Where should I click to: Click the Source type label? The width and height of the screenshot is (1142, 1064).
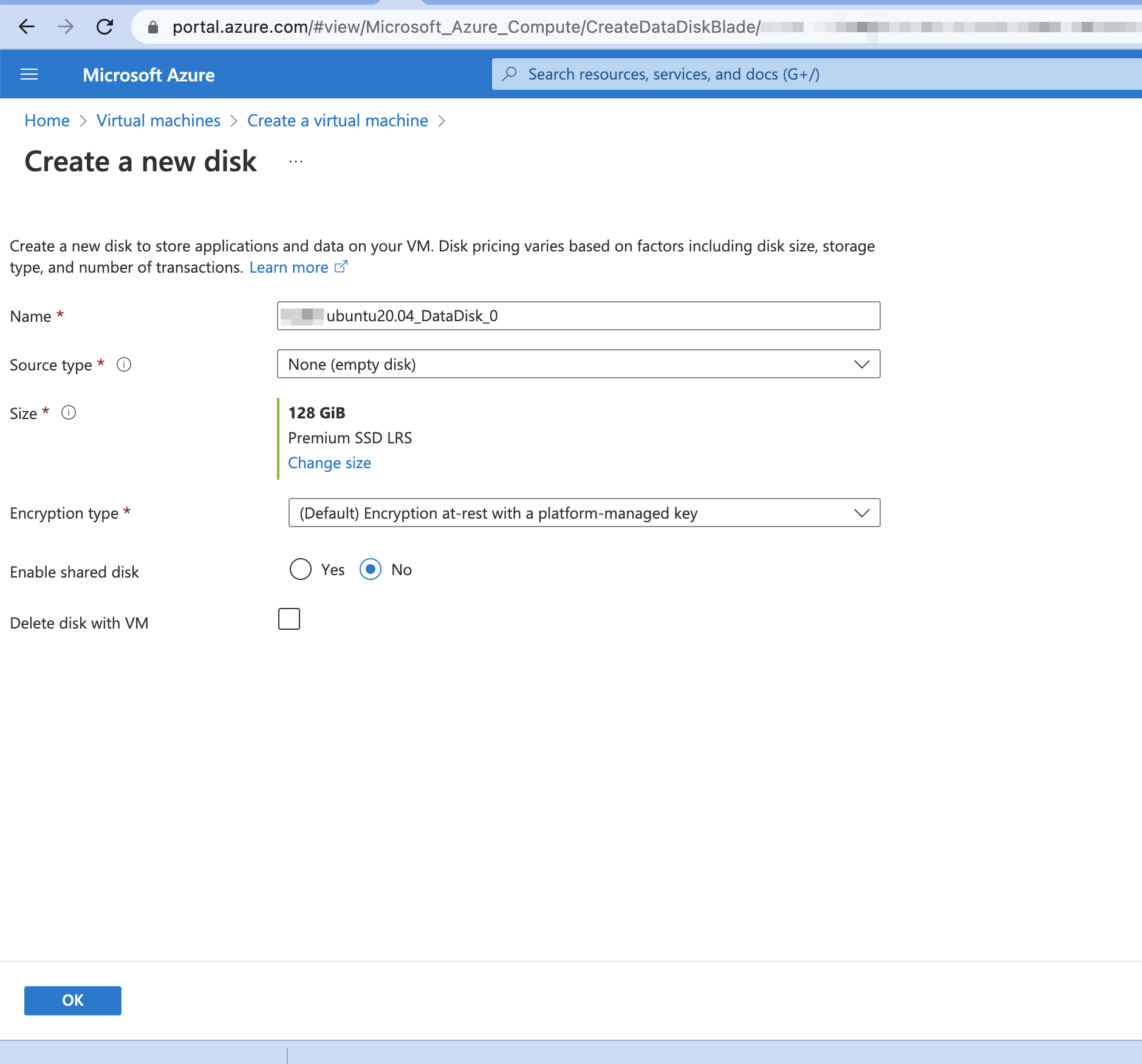[50, 365]
